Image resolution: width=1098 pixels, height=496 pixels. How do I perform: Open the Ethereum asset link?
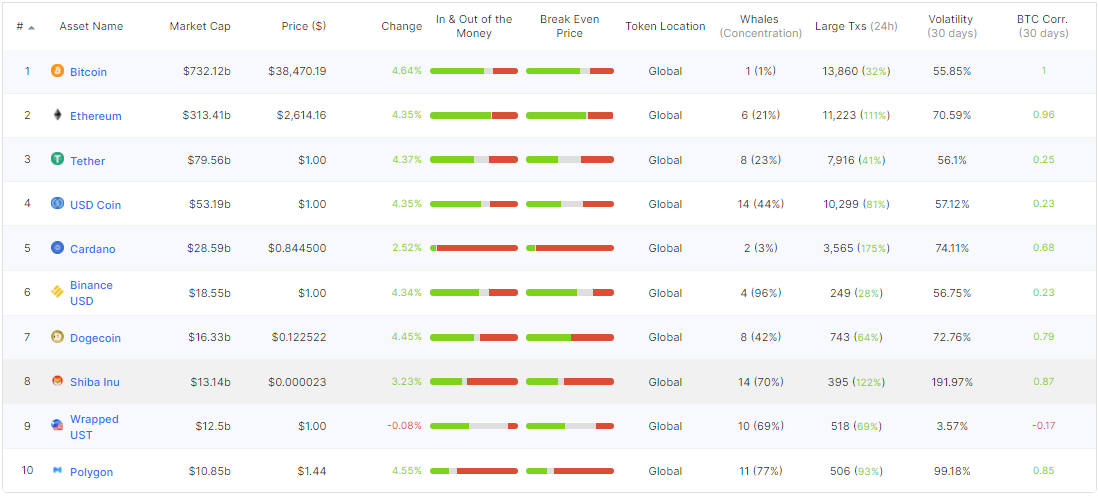point(96,116)
